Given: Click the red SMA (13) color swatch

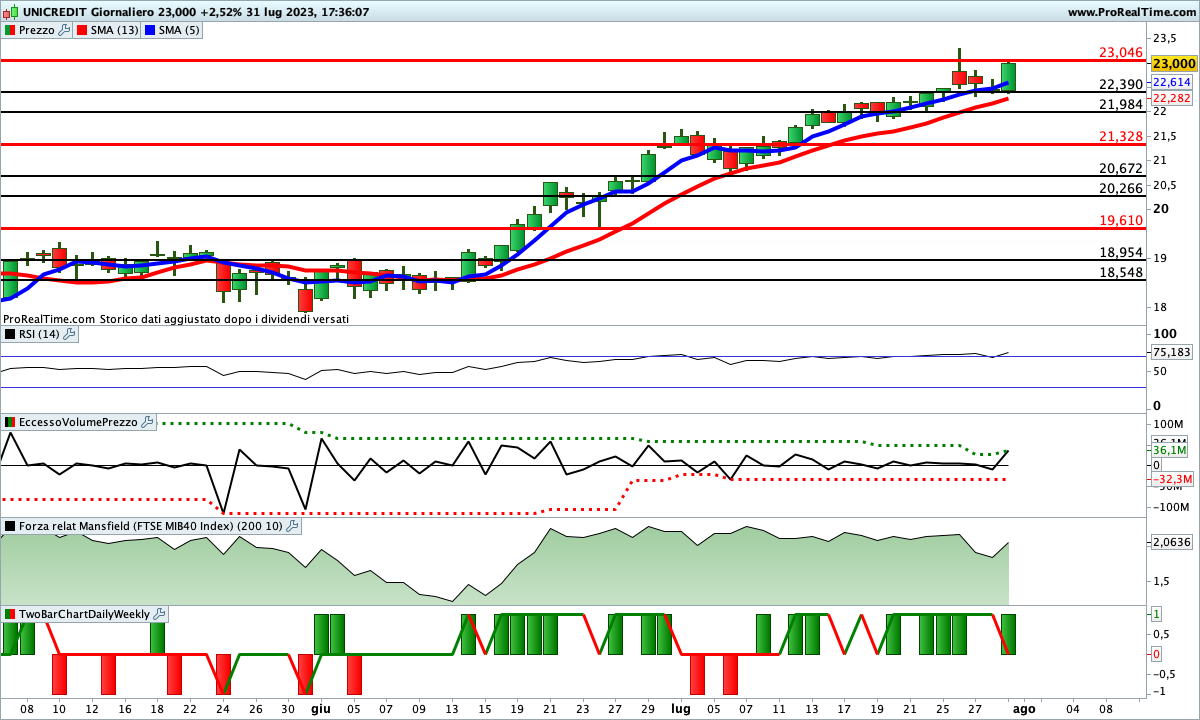Looking at the screenshot, I should tap(83, 30).
